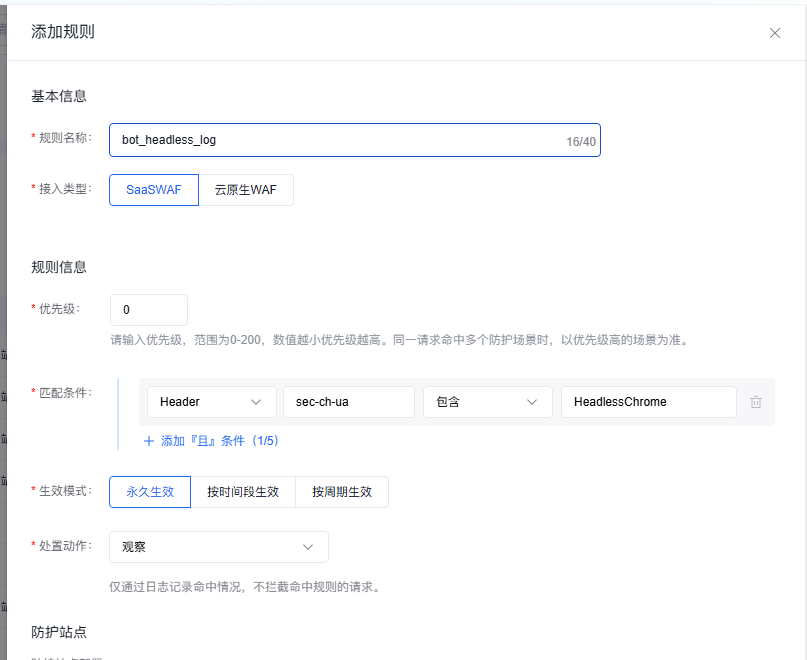This screenshot has height=660, width=807.
Task: Edit the HeadlessChrome match value field
Action: point(648,402)
